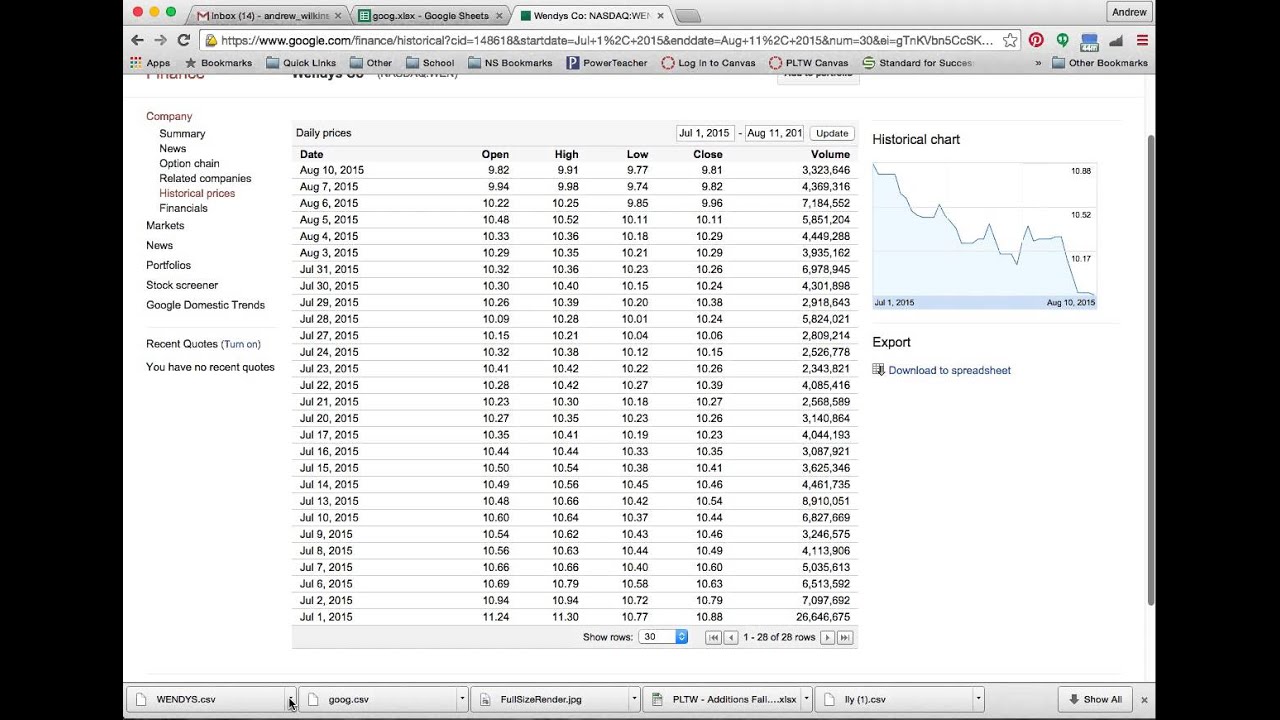This screenshot has width=1280, height=720.
Task: Show All downloads
Action: (x=1095, y=699)
